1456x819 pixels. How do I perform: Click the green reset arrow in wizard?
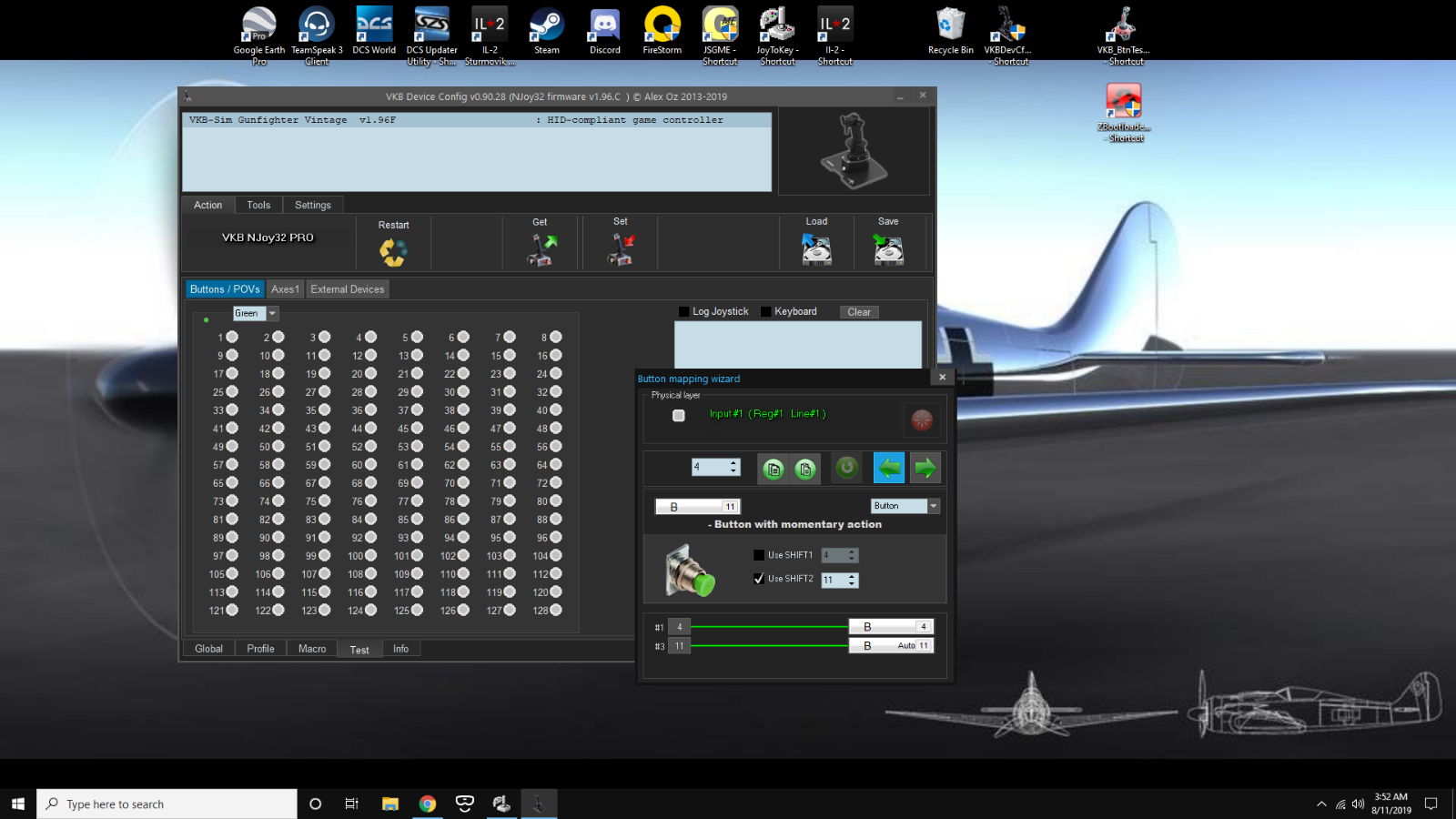click(x=847, y=468)
